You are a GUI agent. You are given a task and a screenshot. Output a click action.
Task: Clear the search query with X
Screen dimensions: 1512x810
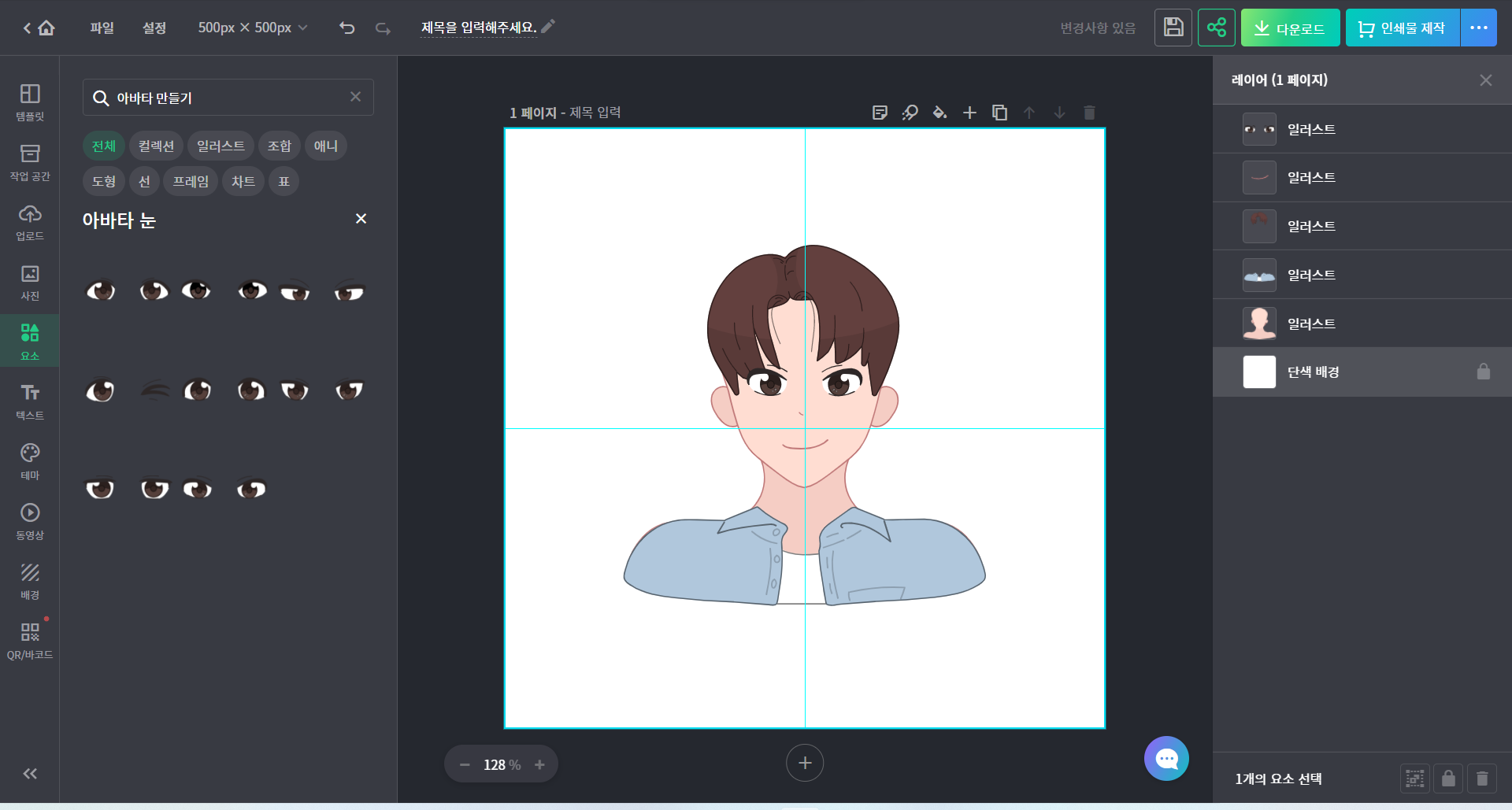coord(356,97)
